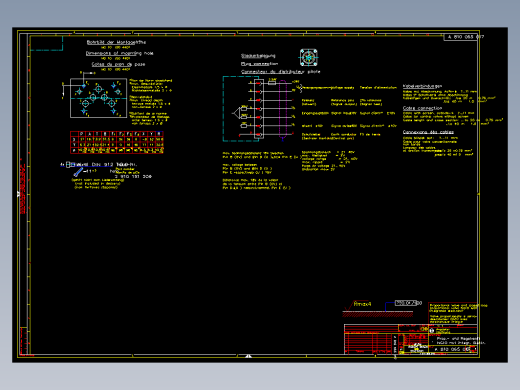Click the 'Fil de terre' label
The height and width of the screenshot is (390, 520).
370,135
